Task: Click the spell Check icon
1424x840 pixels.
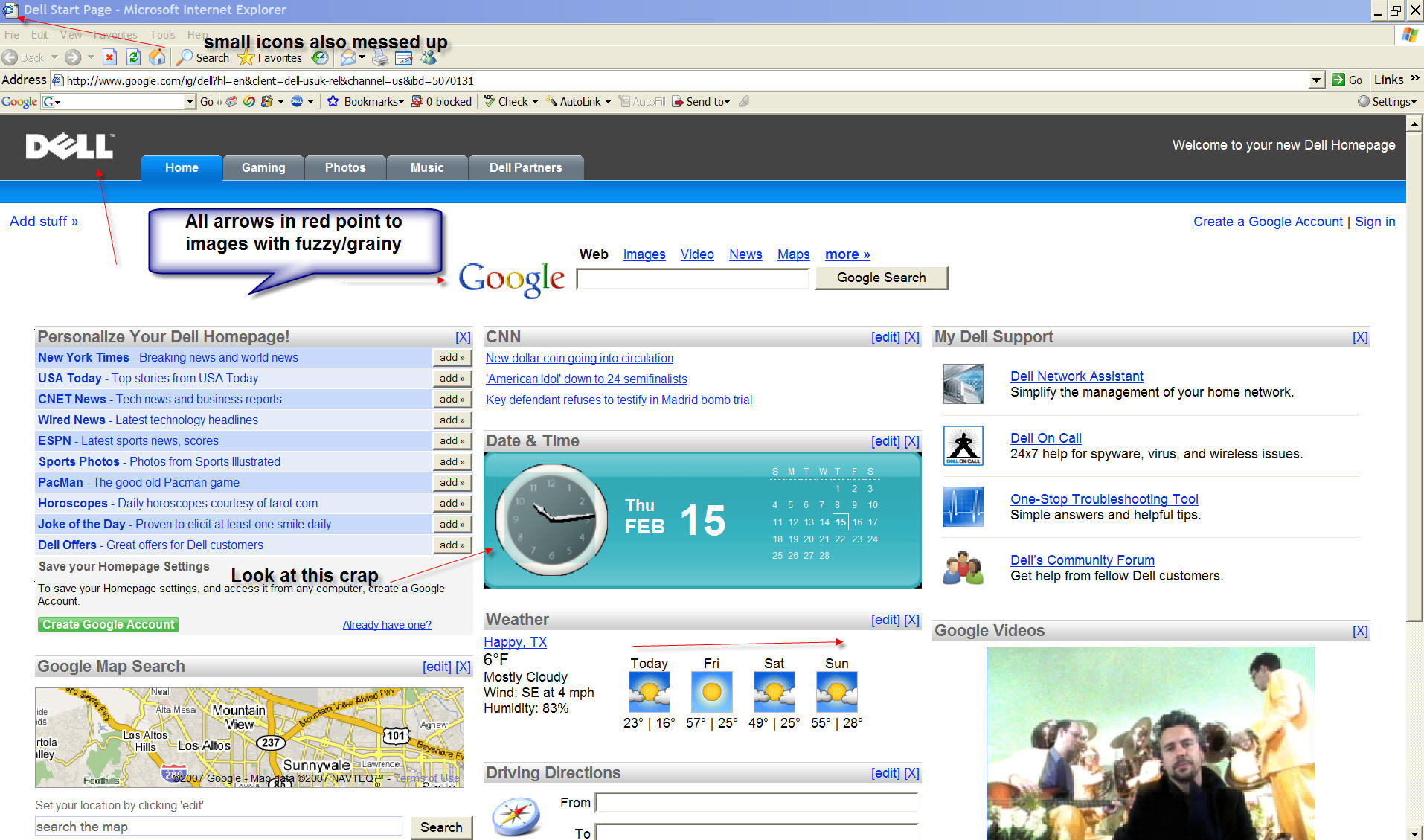Action: click(489, 101)
